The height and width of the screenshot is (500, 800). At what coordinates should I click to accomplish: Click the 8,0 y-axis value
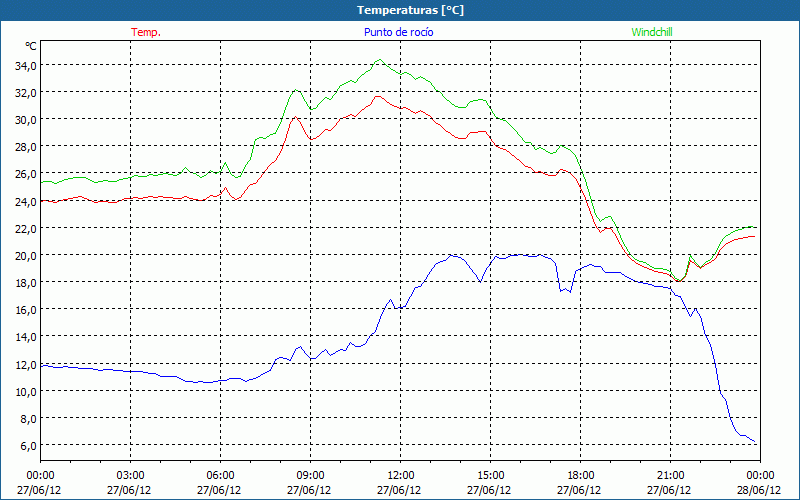click(28, 418)
